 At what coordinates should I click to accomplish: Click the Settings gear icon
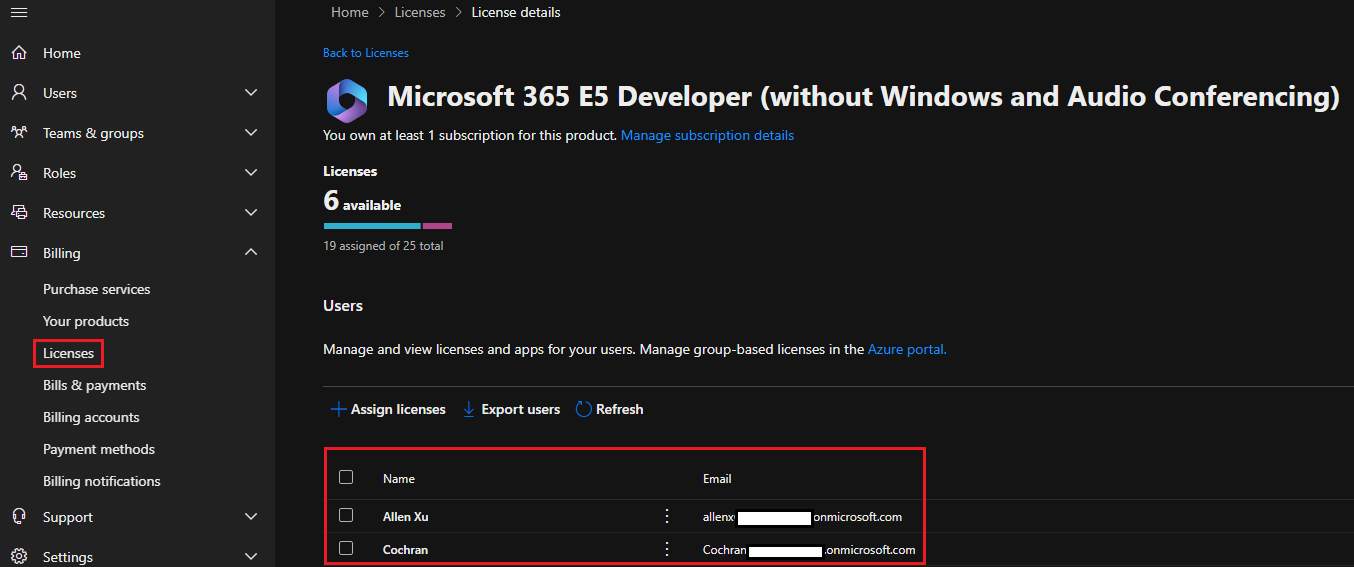point(19,557)
